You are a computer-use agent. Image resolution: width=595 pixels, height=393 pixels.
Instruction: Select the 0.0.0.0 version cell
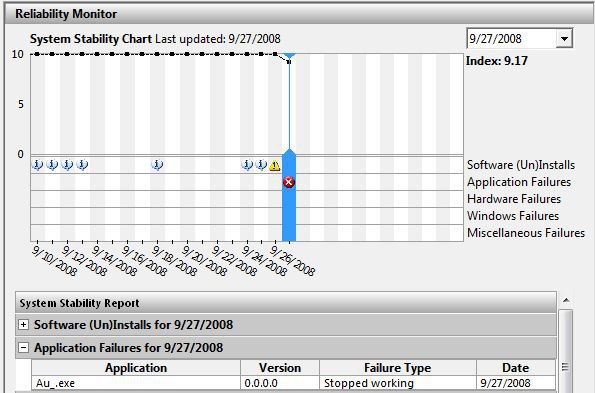280,383
